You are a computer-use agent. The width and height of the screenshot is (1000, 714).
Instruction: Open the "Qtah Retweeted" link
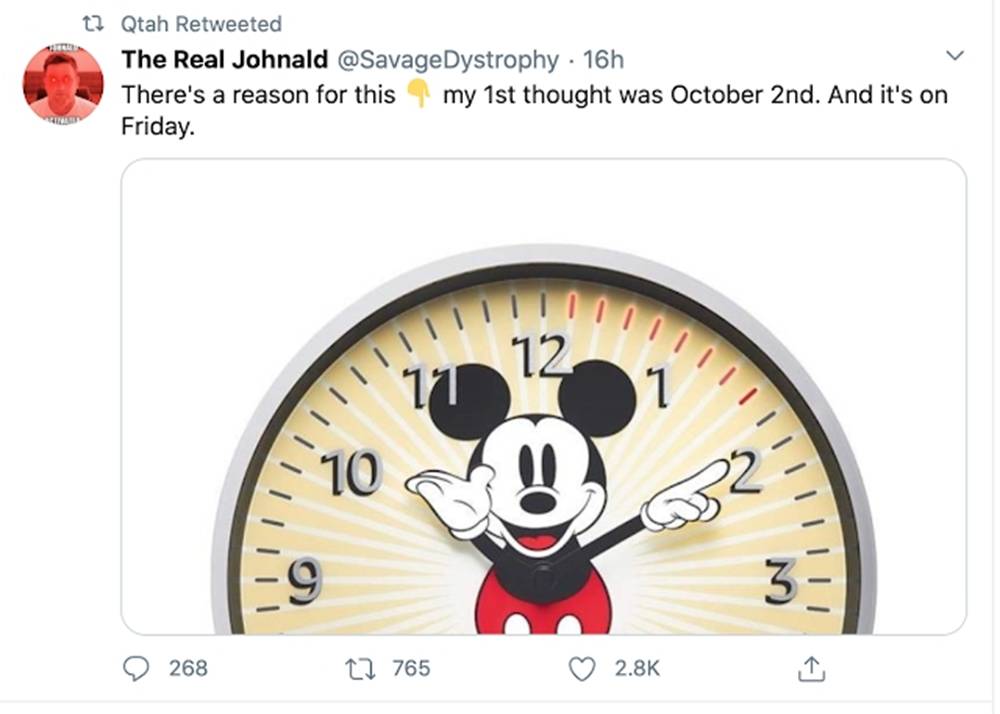pos(200,24)
